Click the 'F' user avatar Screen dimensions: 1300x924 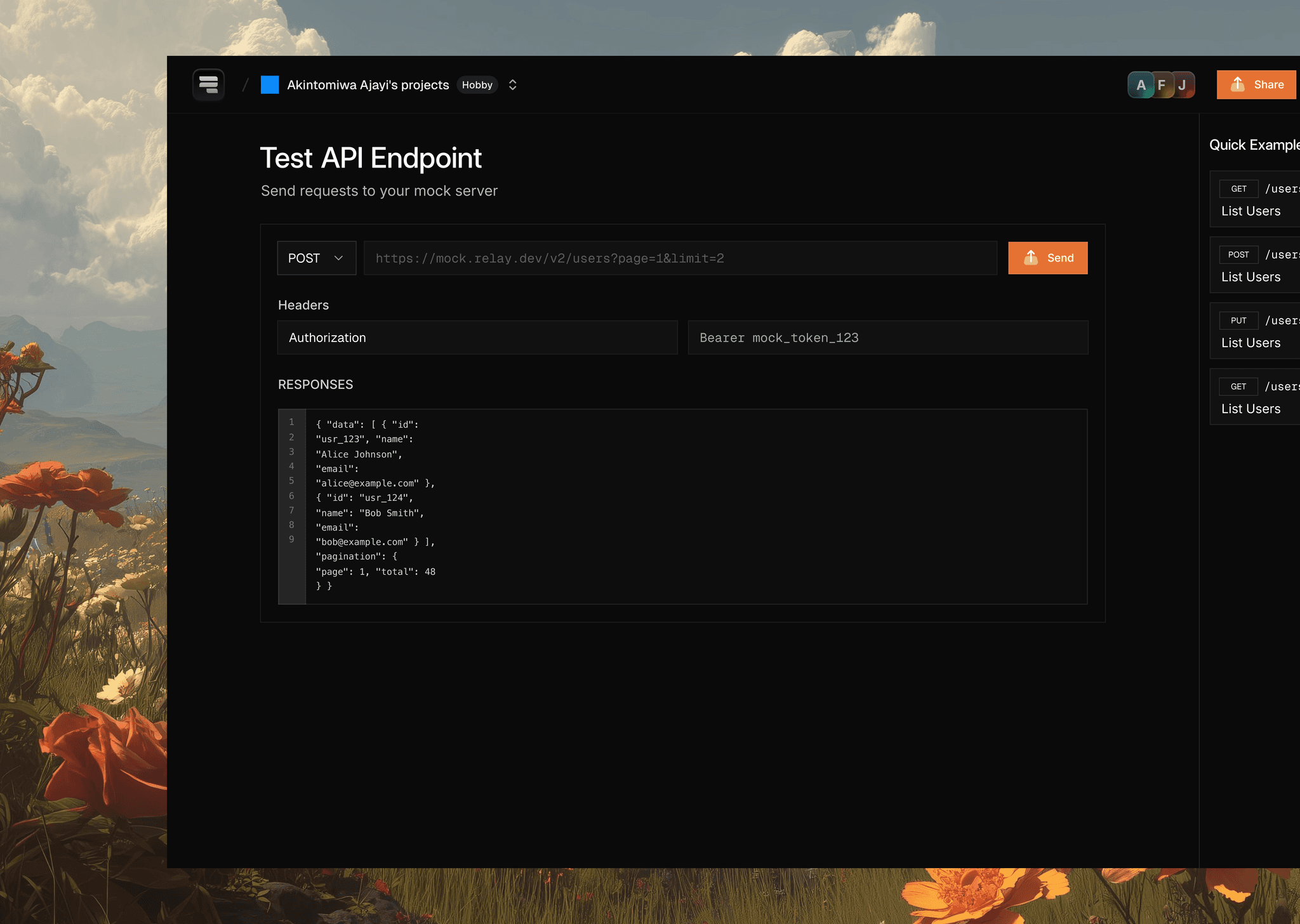pyautogui.click(x=1162, y=85)
